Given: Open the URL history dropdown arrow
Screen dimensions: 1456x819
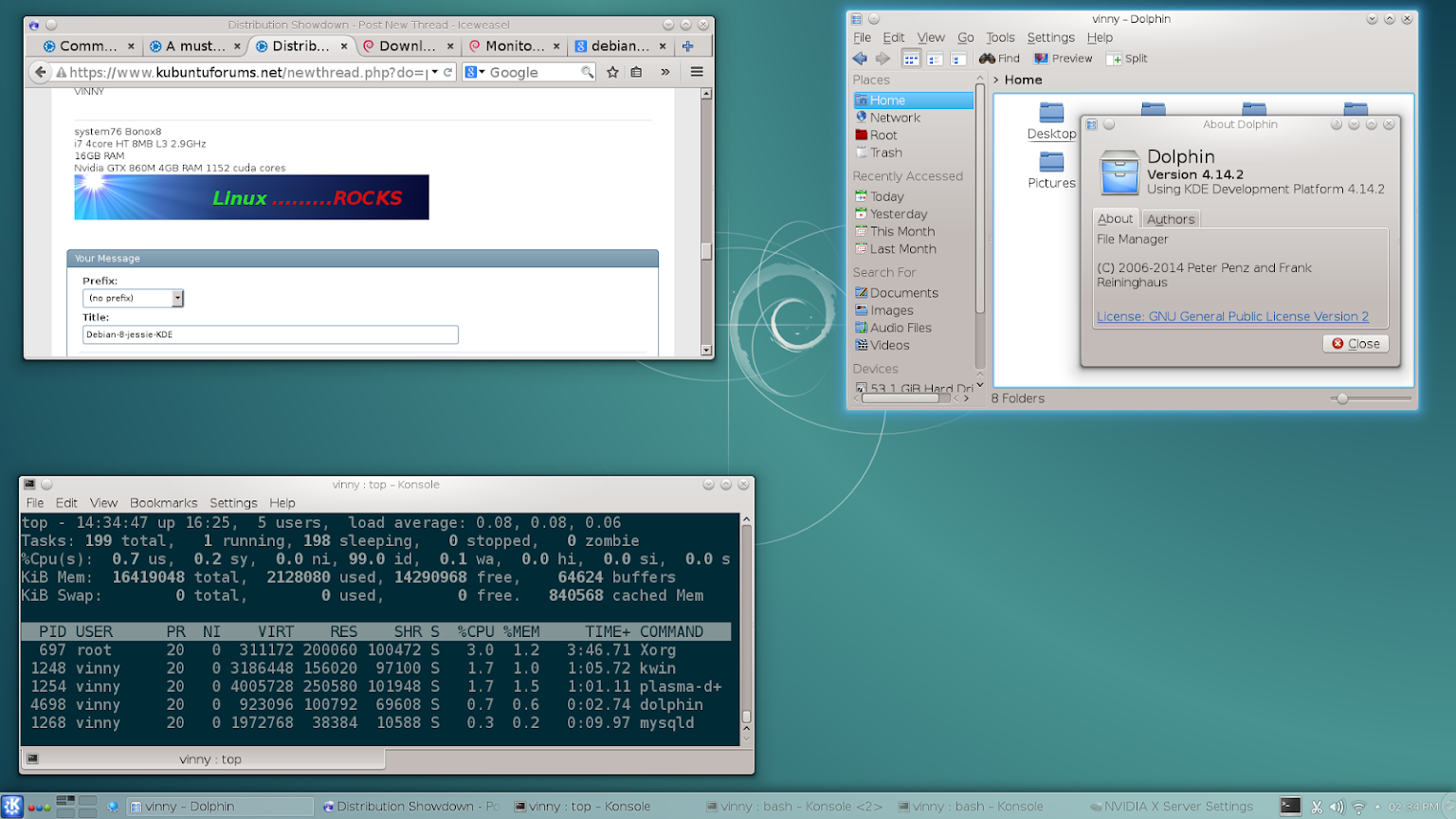Looking at the screenshot, I should (x=434, y=72).
